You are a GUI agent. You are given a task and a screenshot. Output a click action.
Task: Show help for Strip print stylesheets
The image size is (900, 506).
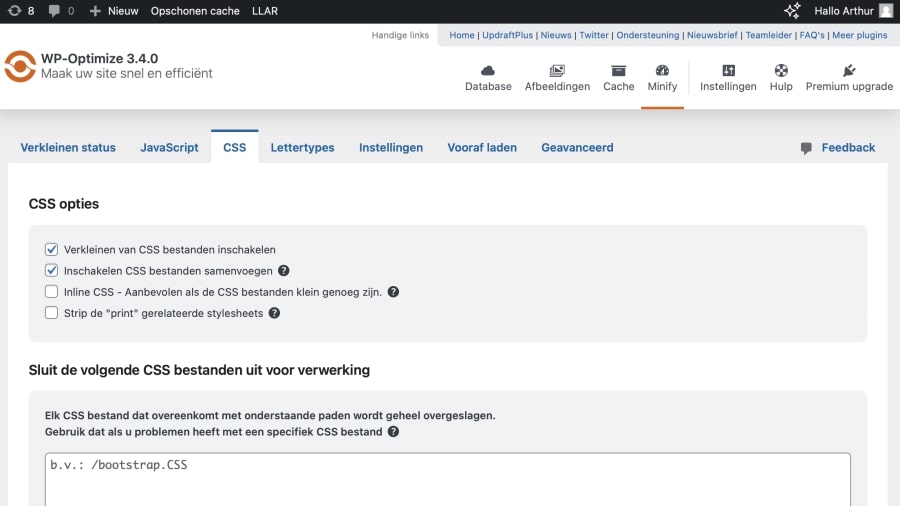click(x=274, y=313)
